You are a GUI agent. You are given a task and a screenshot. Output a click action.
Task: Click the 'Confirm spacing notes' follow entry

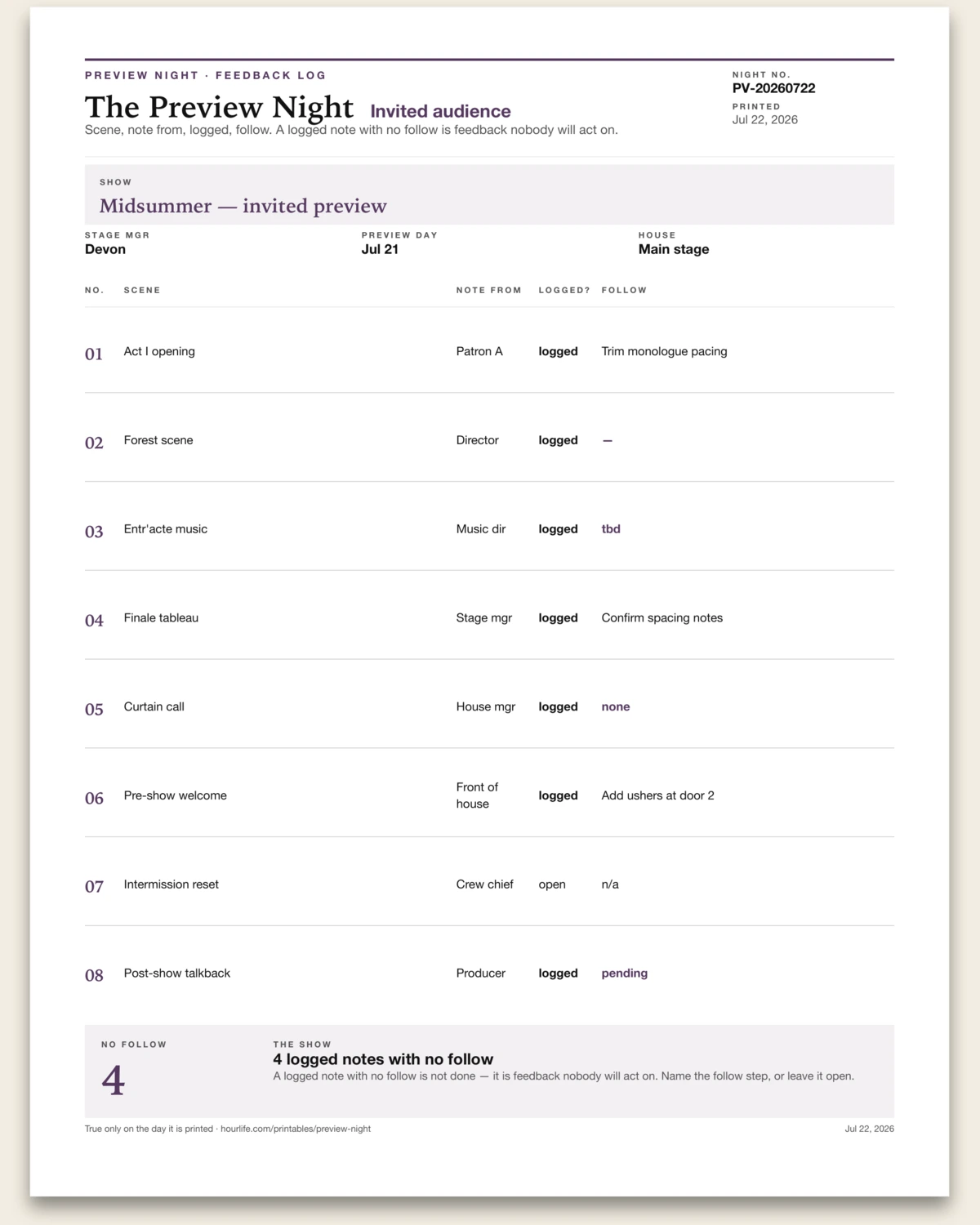point(662,617)
